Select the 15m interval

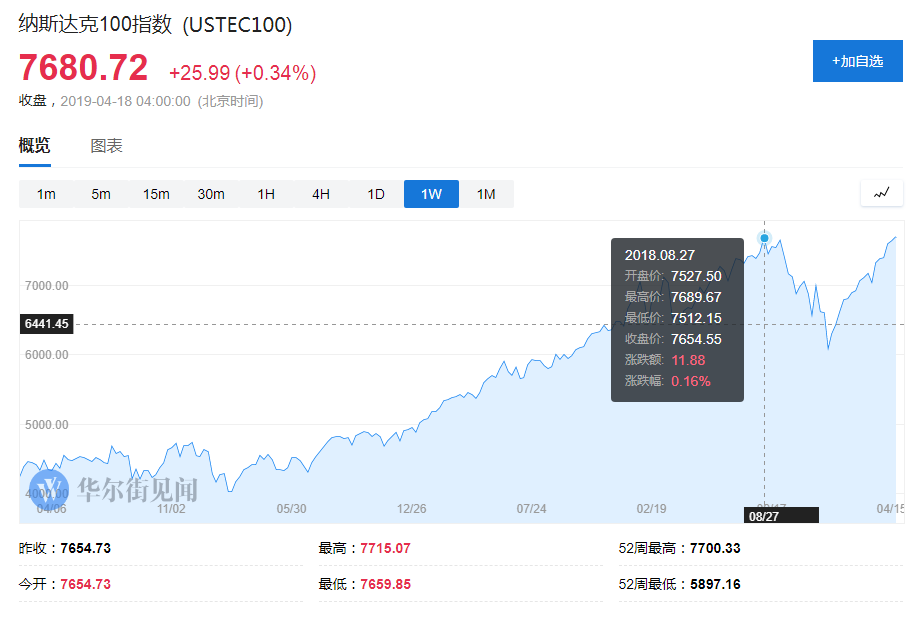(x=156, y=194)
